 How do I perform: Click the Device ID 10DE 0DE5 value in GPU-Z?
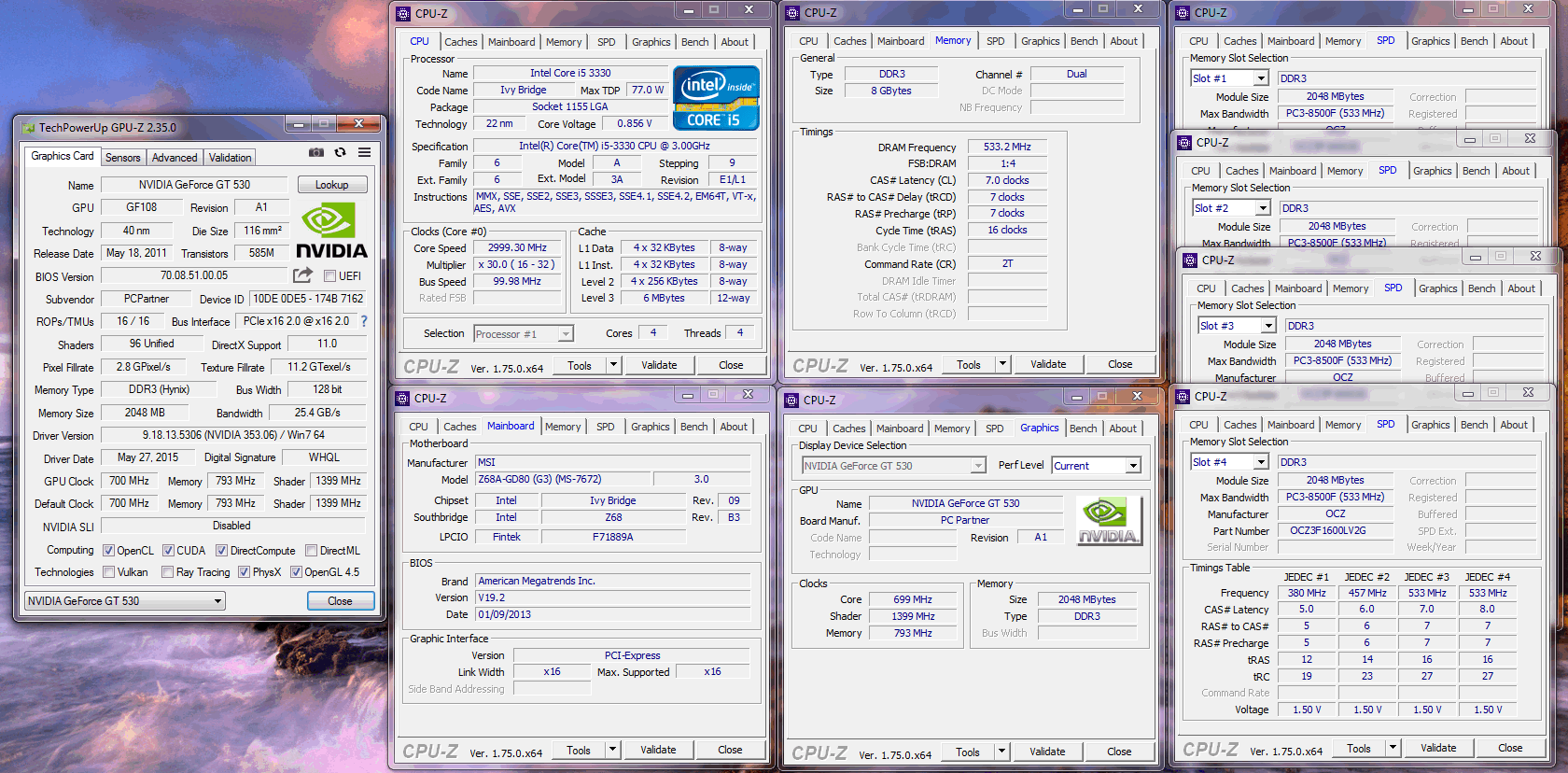pyautogui.click(x=308, y=299)
